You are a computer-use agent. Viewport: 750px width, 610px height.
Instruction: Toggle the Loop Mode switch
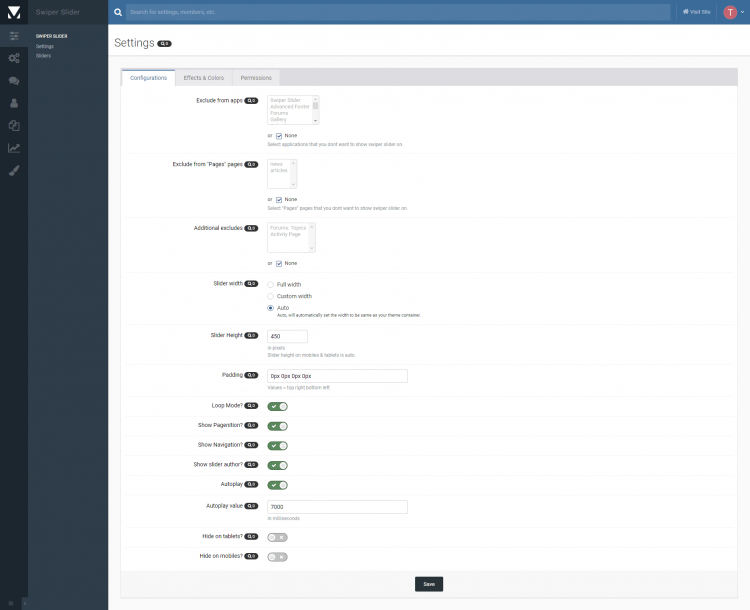coord(277,406)
